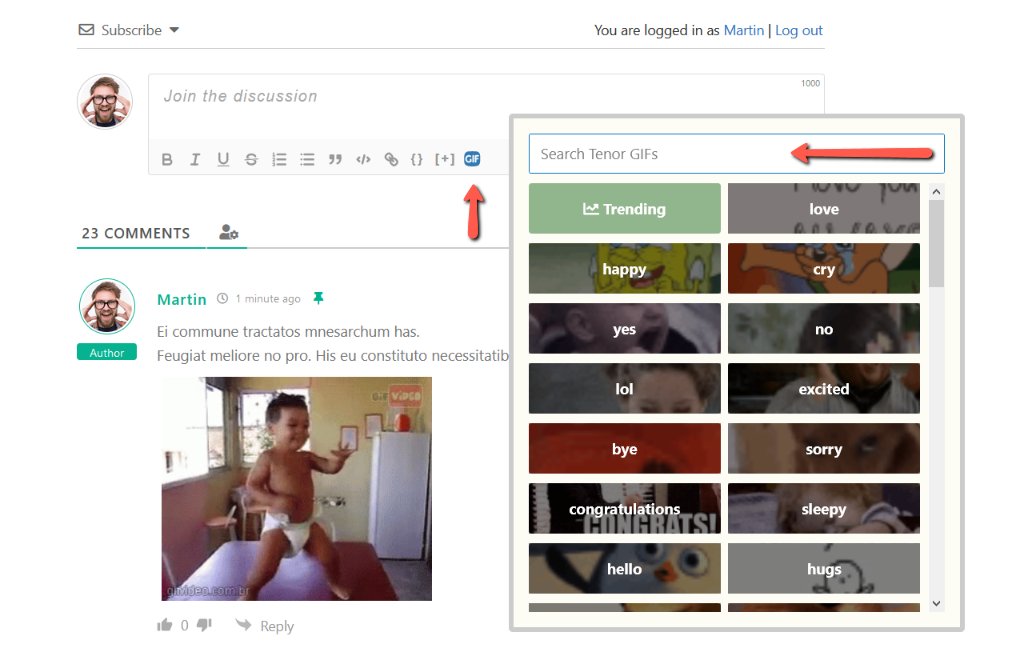This screenshot has height=652, width=1034.
Task: Select the sorry GIF category
Action: tap(824, 448)
